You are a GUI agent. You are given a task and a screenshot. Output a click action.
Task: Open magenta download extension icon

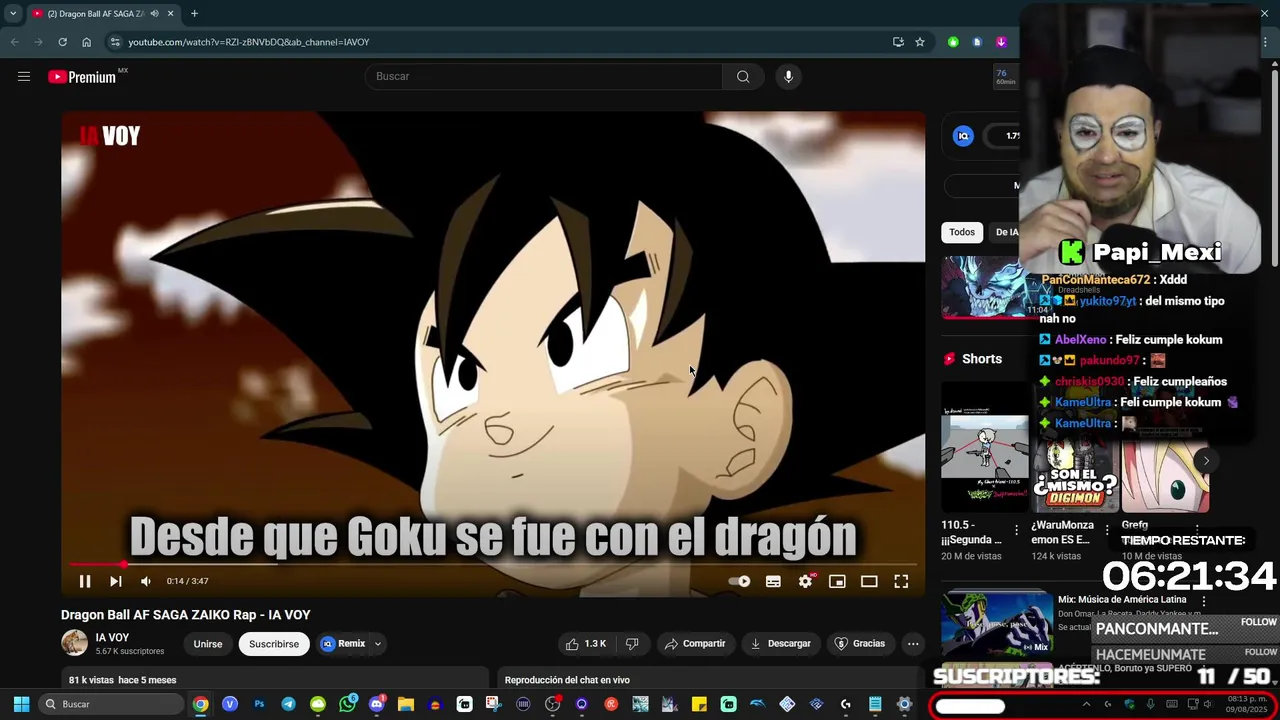point(1001,42)
